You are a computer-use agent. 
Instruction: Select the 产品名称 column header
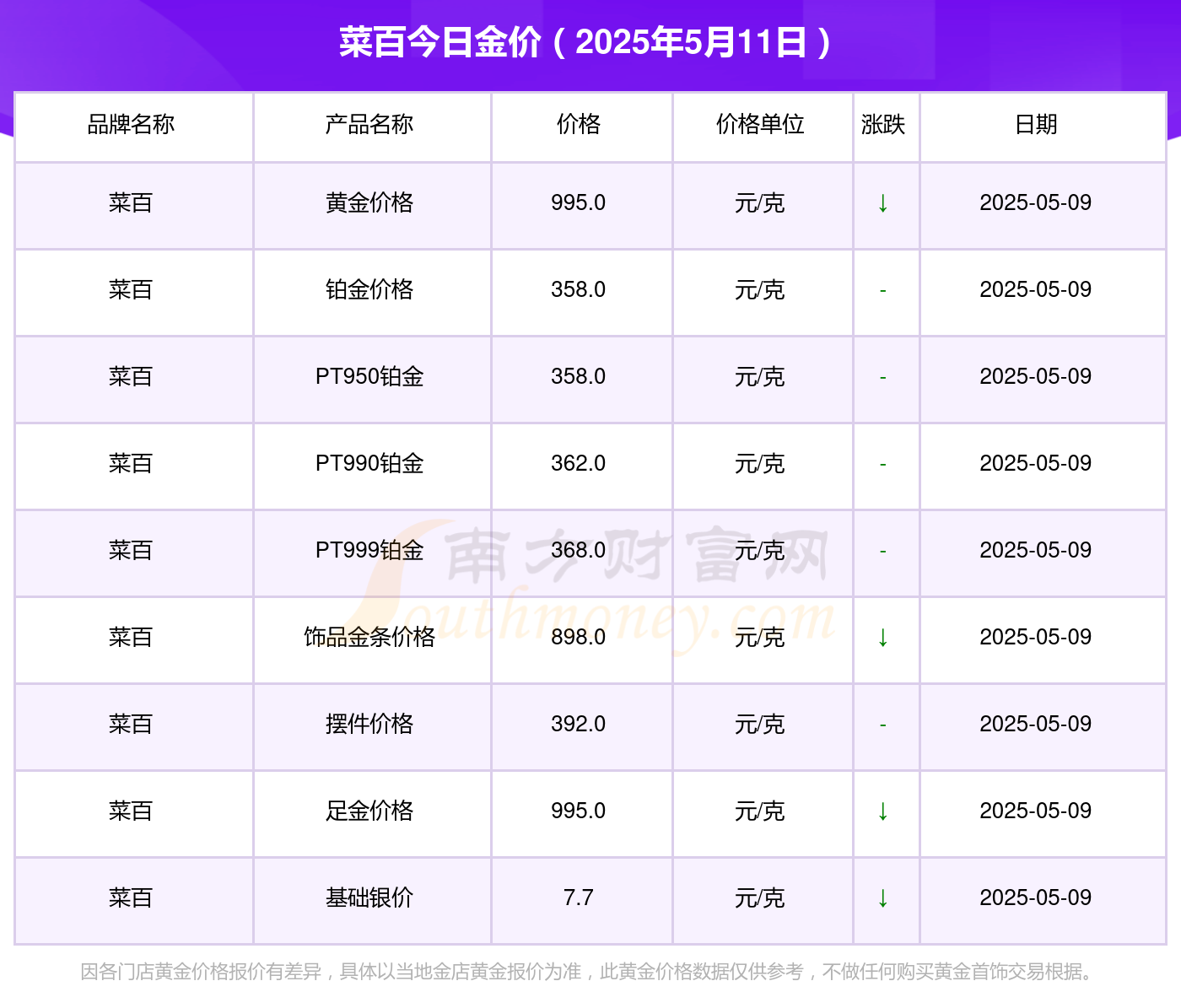(369, 125)
